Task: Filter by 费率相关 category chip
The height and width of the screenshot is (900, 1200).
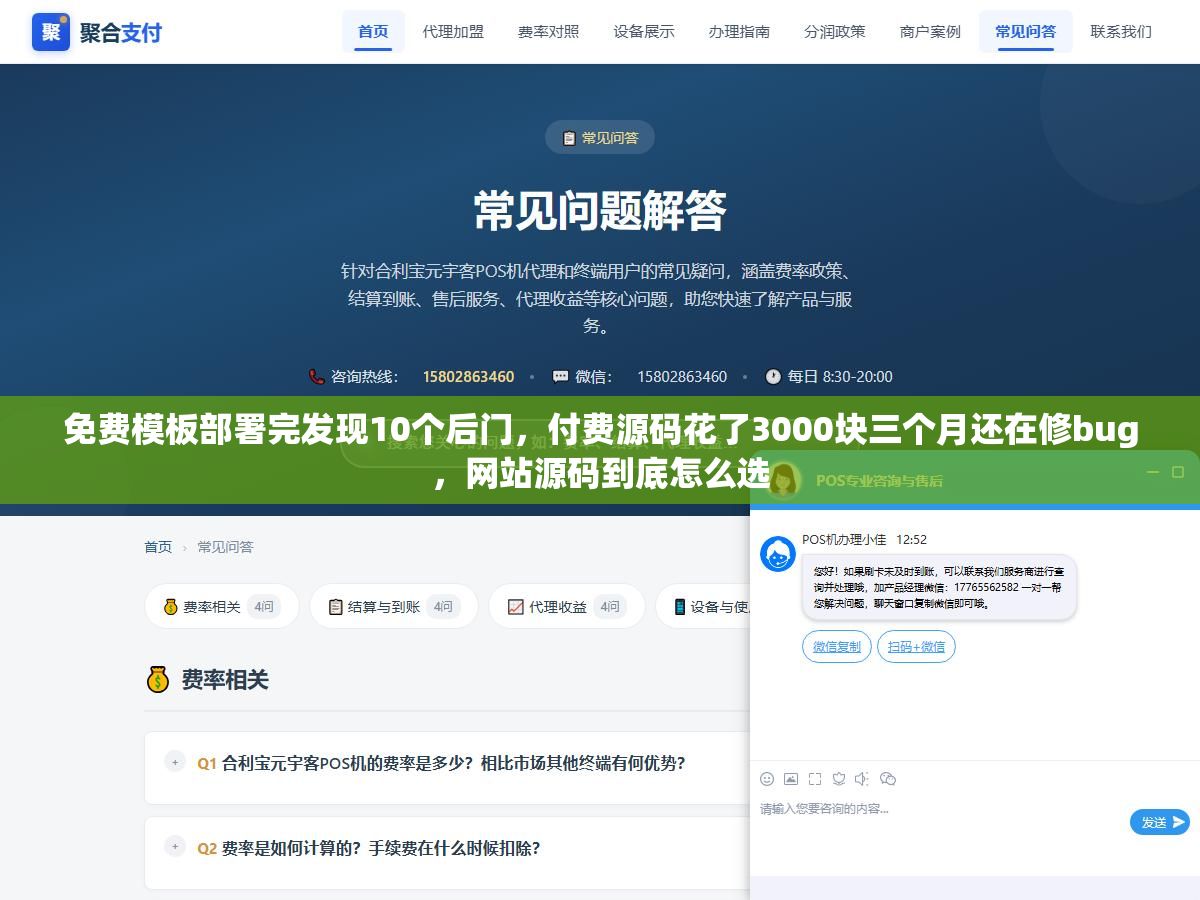Action: 222,606
